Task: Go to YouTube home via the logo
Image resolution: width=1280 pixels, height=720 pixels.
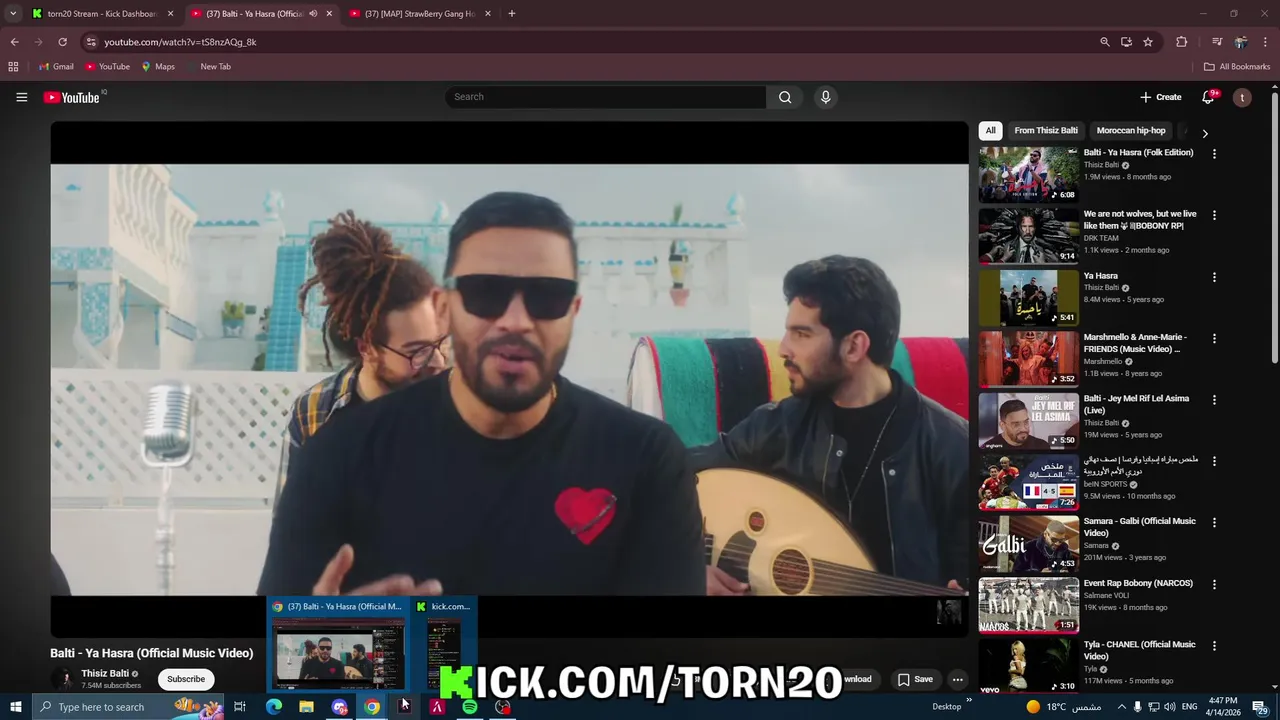Action: 72,97
